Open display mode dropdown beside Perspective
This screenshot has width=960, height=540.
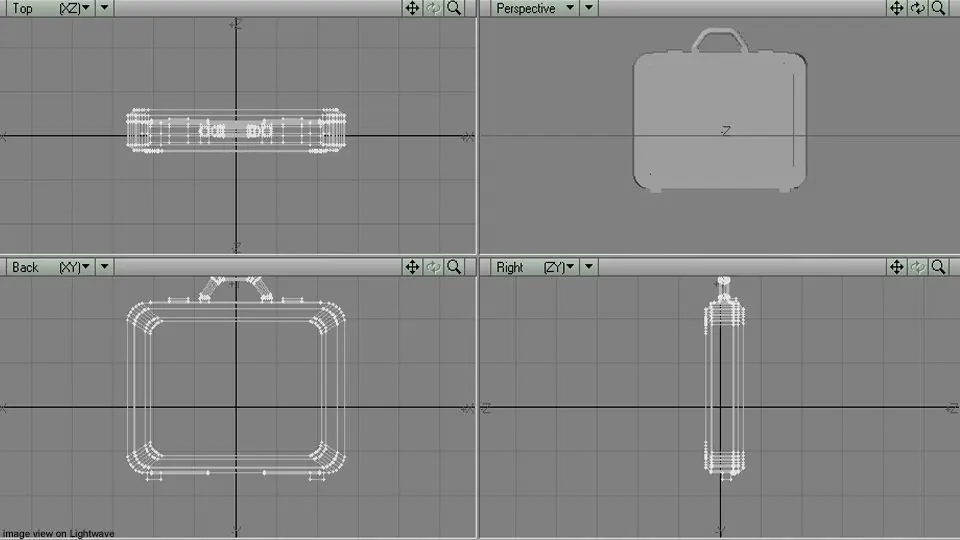coord(589,8)
